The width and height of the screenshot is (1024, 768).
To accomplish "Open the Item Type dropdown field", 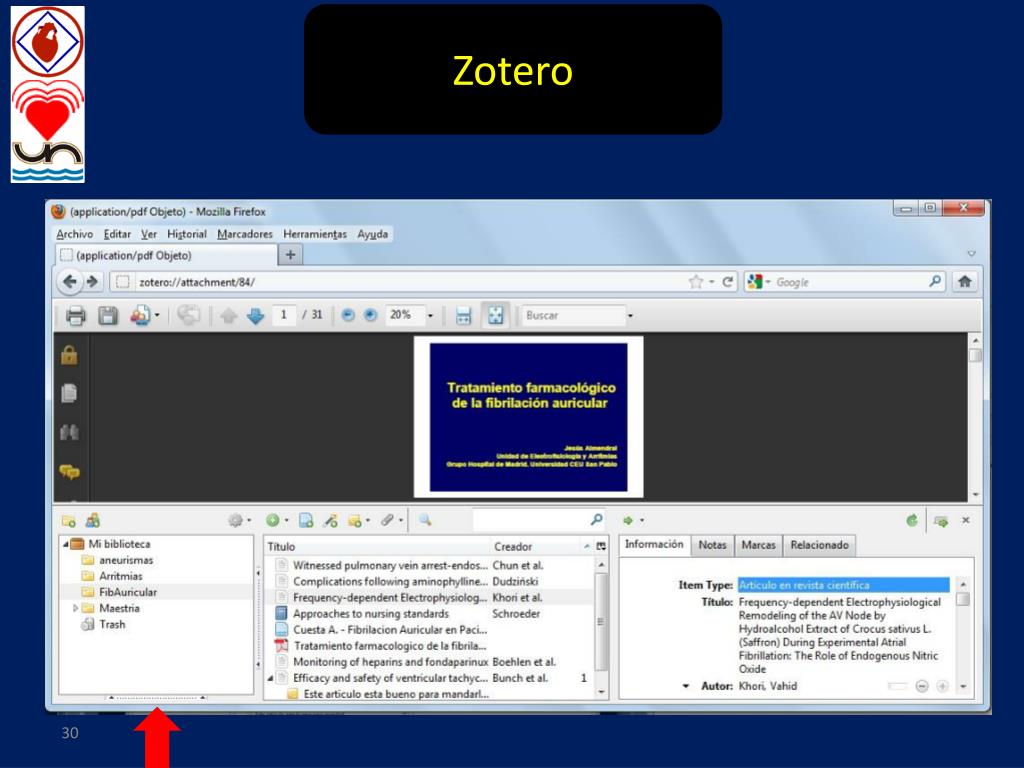I will [843, 585].
